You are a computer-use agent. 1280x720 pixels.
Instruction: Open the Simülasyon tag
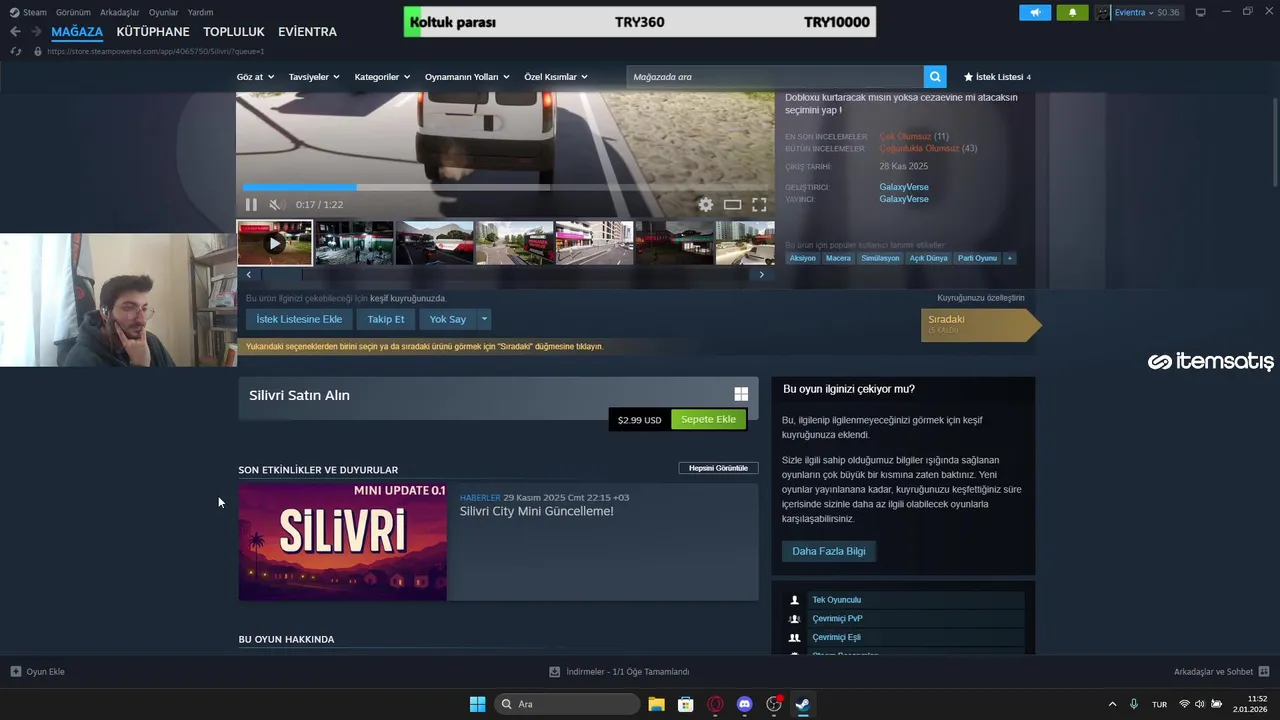(880, 258)
